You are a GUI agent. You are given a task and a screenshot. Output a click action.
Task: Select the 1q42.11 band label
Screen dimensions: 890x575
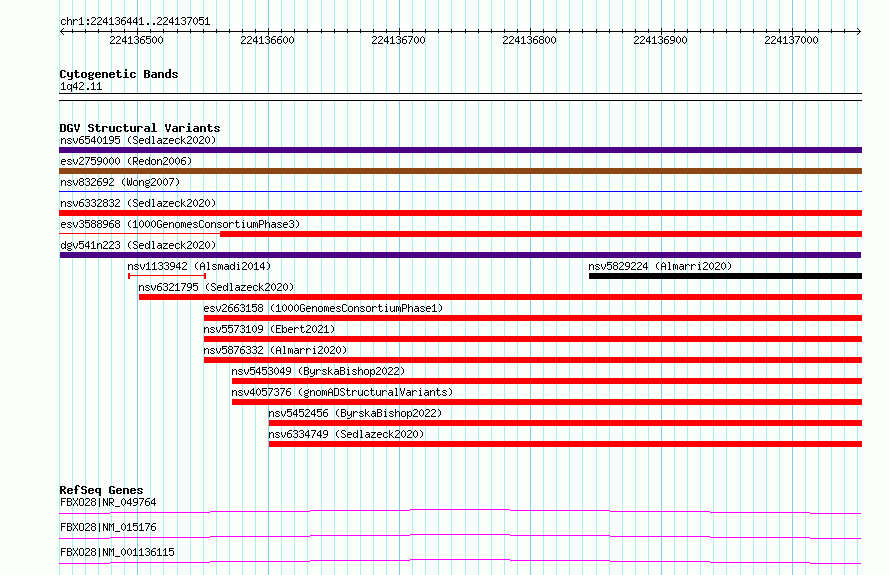click(81, 86)
